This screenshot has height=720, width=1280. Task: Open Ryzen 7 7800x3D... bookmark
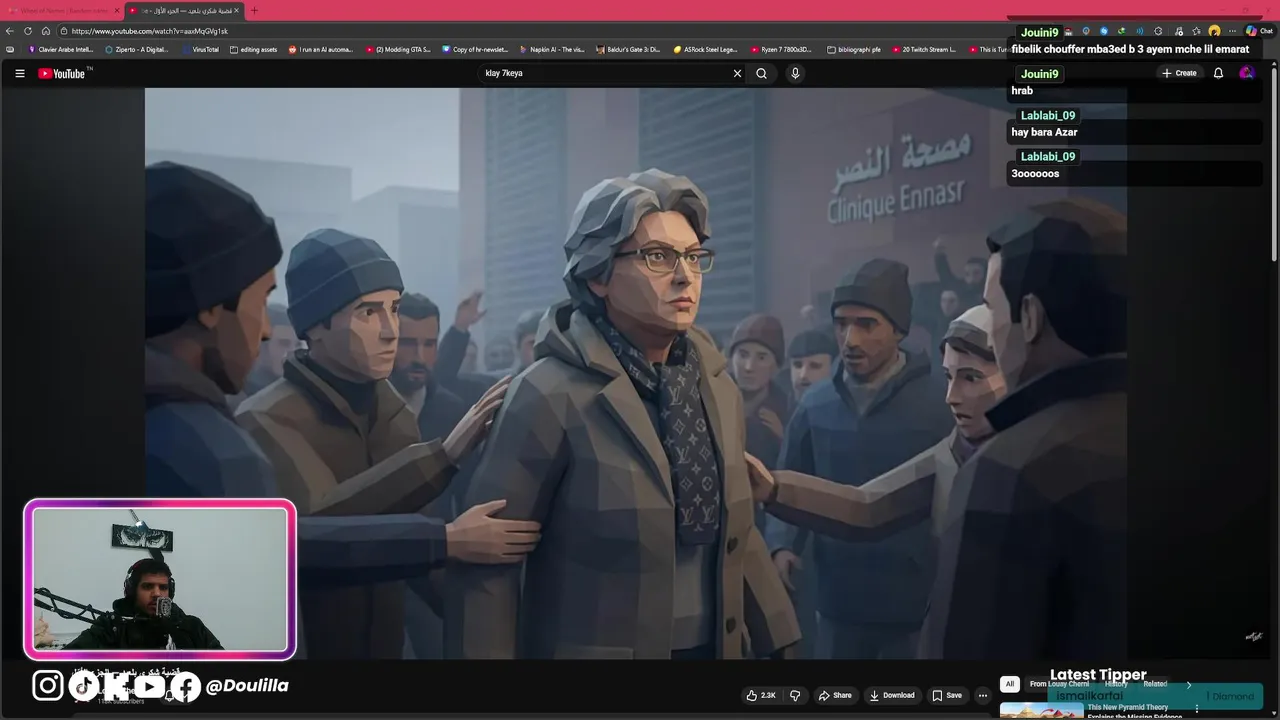tap(782, 49)
